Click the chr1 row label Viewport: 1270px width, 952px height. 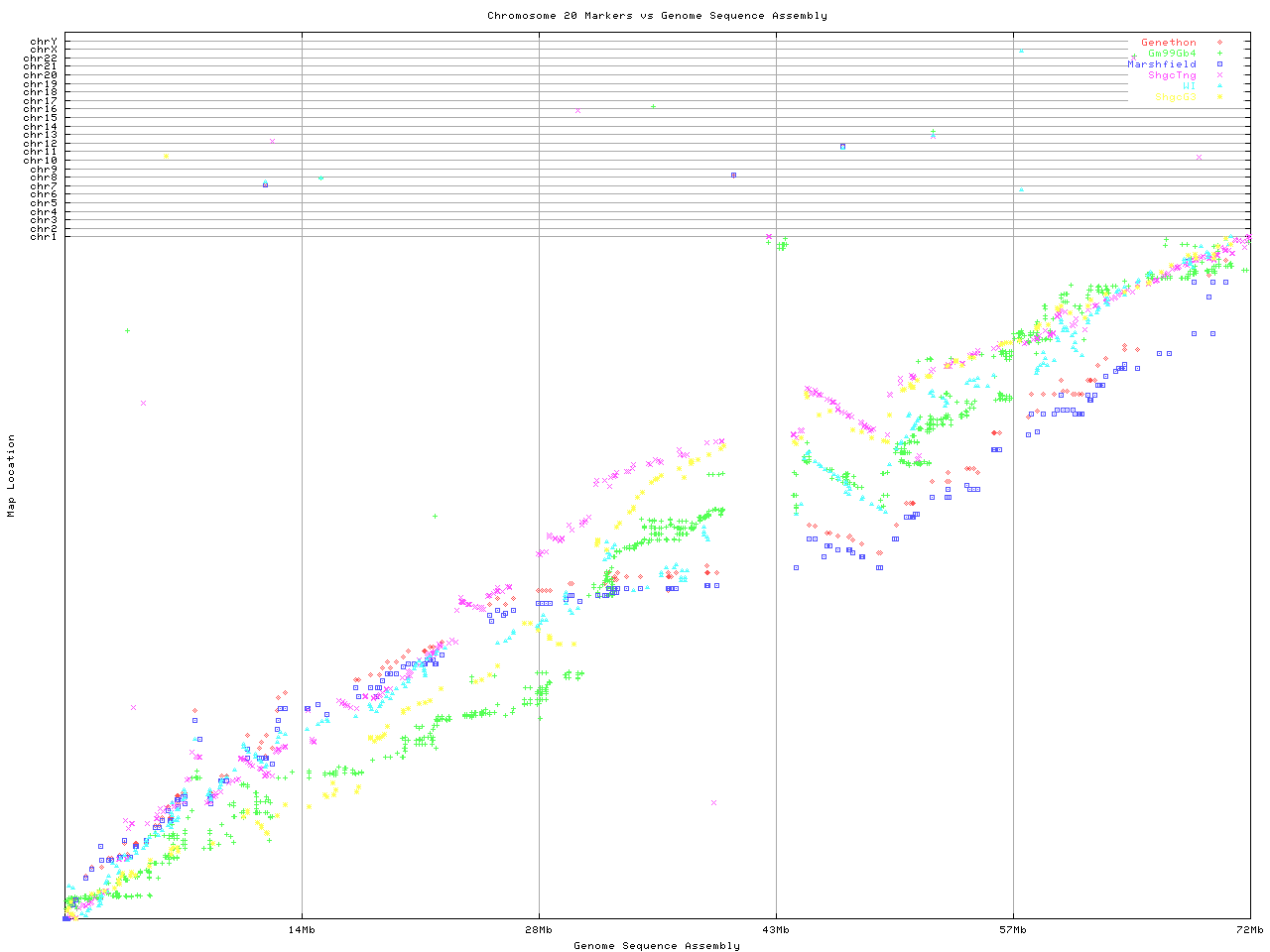(x=44, y=236)
